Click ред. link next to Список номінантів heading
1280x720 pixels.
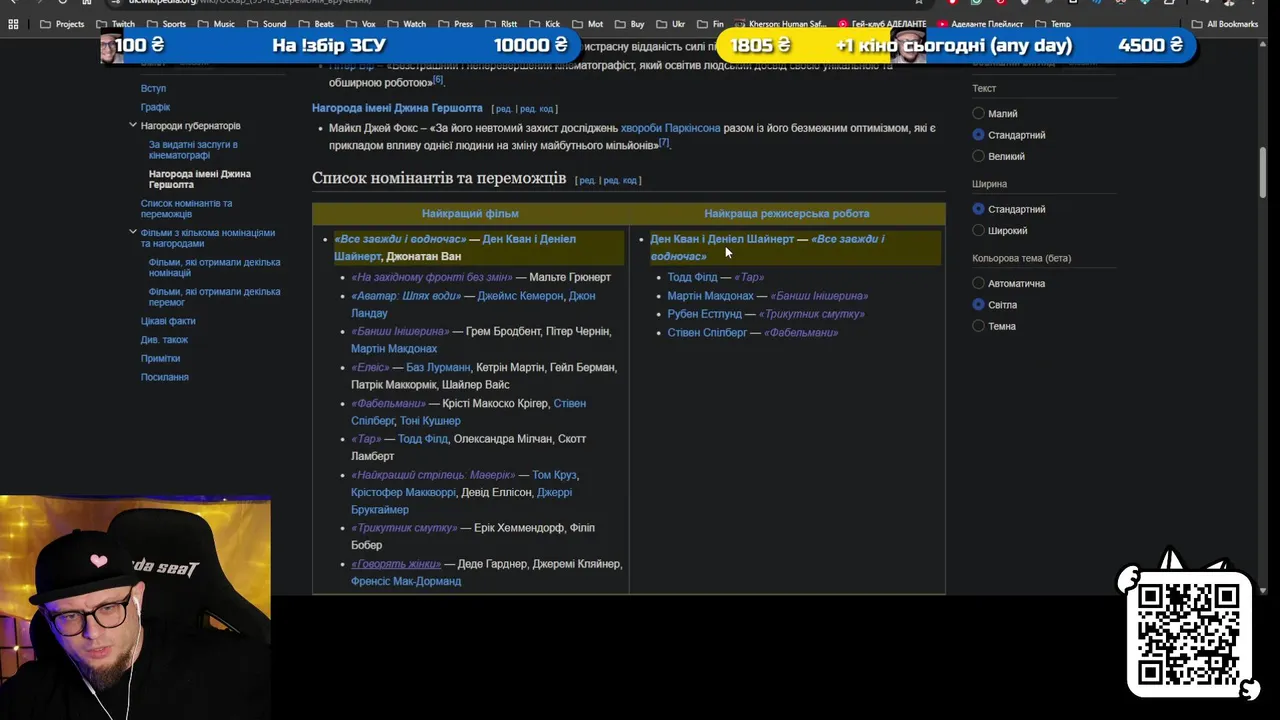pos(587,181)
